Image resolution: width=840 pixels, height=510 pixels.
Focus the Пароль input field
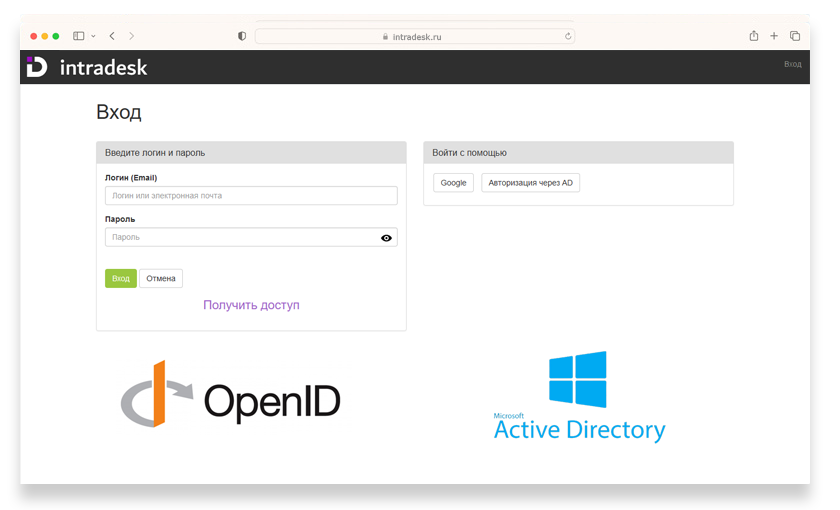tap(251, 237)
